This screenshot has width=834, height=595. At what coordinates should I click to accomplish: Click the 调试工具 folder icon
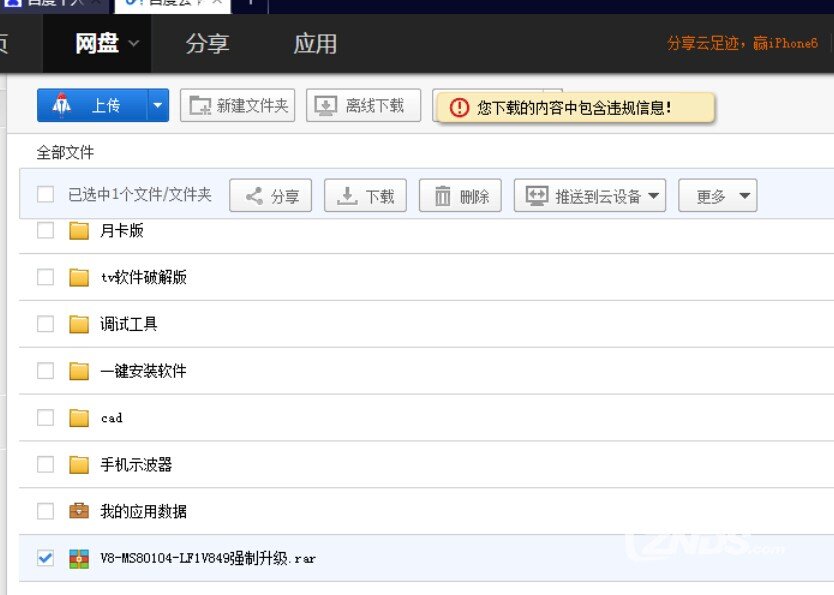point(79,324)
